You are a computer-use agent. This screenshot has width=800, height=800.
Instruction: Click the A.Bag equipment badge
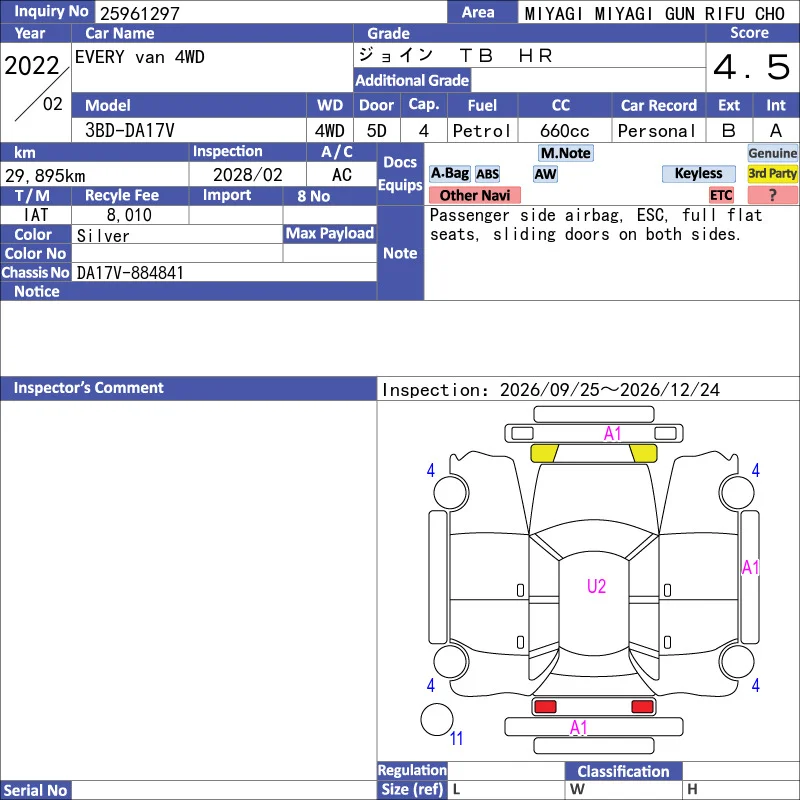click(x=449, y=174)
